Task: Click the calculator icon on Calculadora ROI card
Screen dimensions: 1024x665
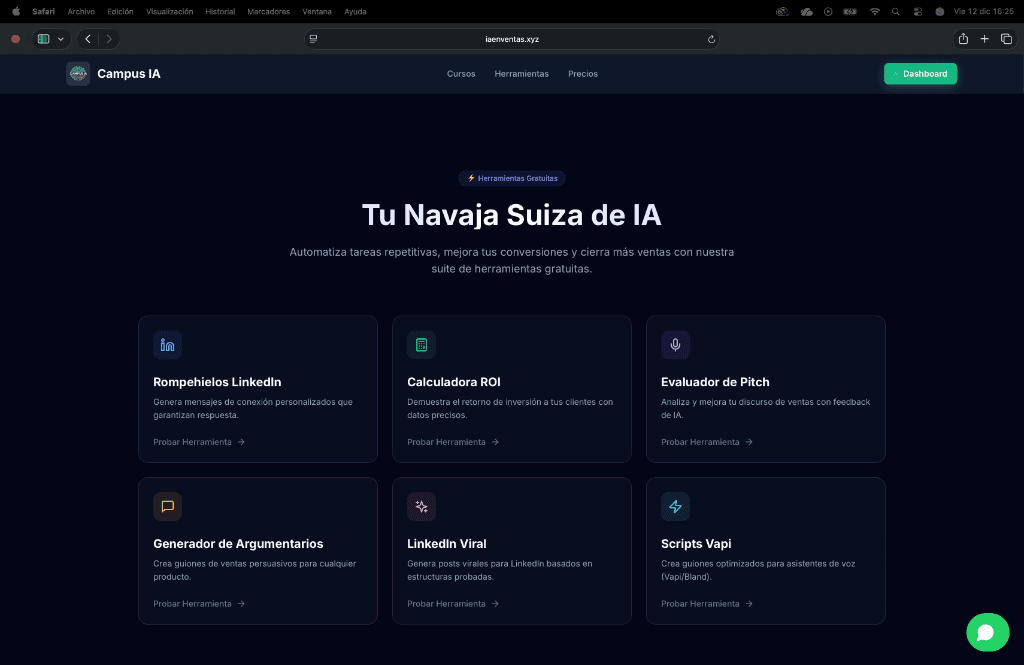Action: click(x=421, y=345)
